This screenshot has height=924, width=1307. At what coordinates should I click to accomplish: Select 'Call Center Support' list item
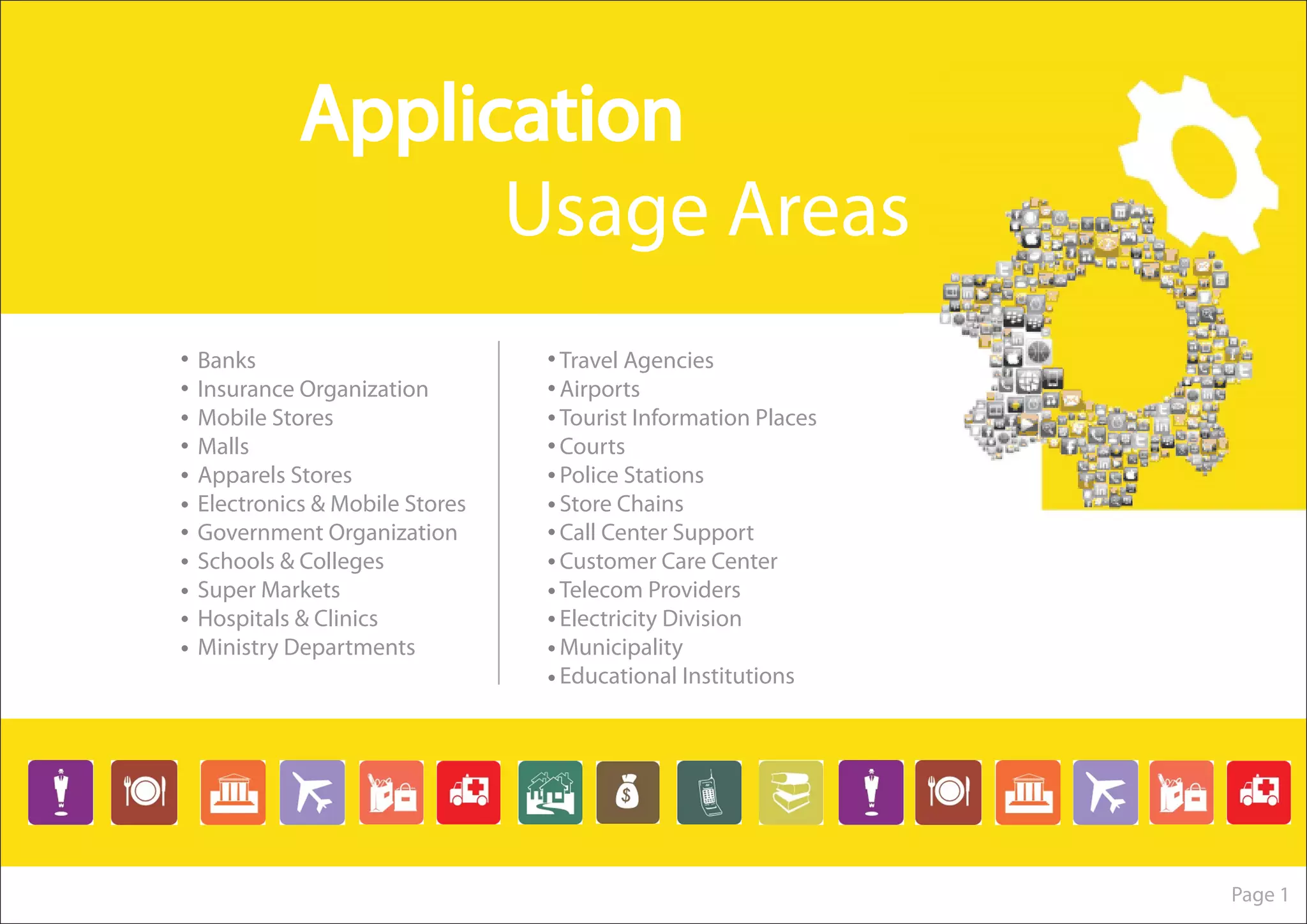click(656, 533)
